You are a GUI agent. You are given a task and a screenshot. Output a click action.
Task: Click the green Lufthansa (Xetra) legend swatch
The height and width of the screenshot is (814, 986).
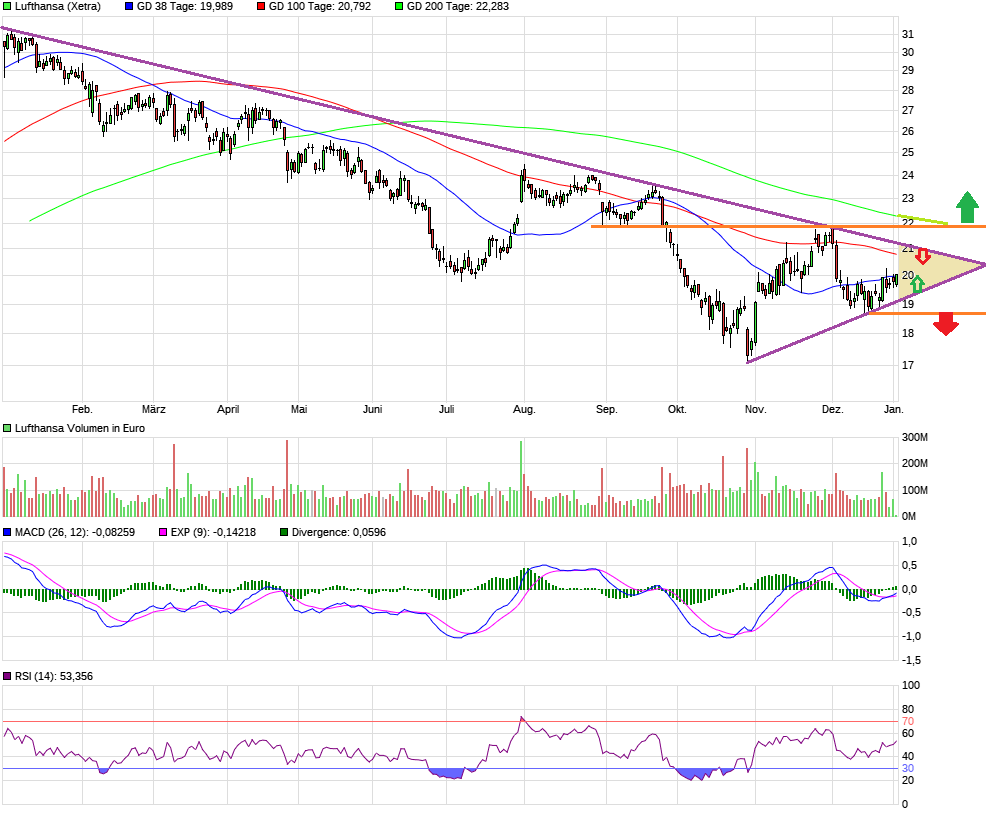pyautogui.click(x=7, y=6)
